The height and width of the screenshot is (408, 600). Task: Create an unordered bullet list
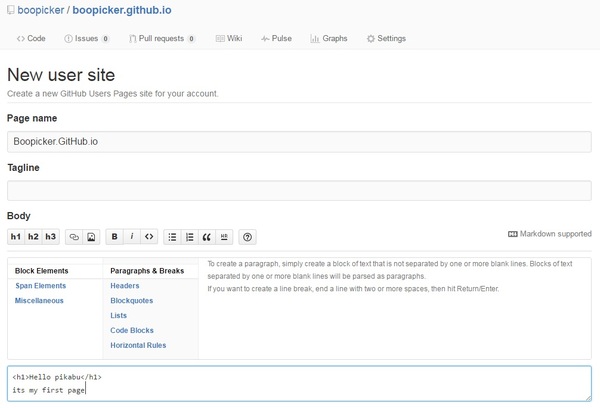(x=173, y=237)
